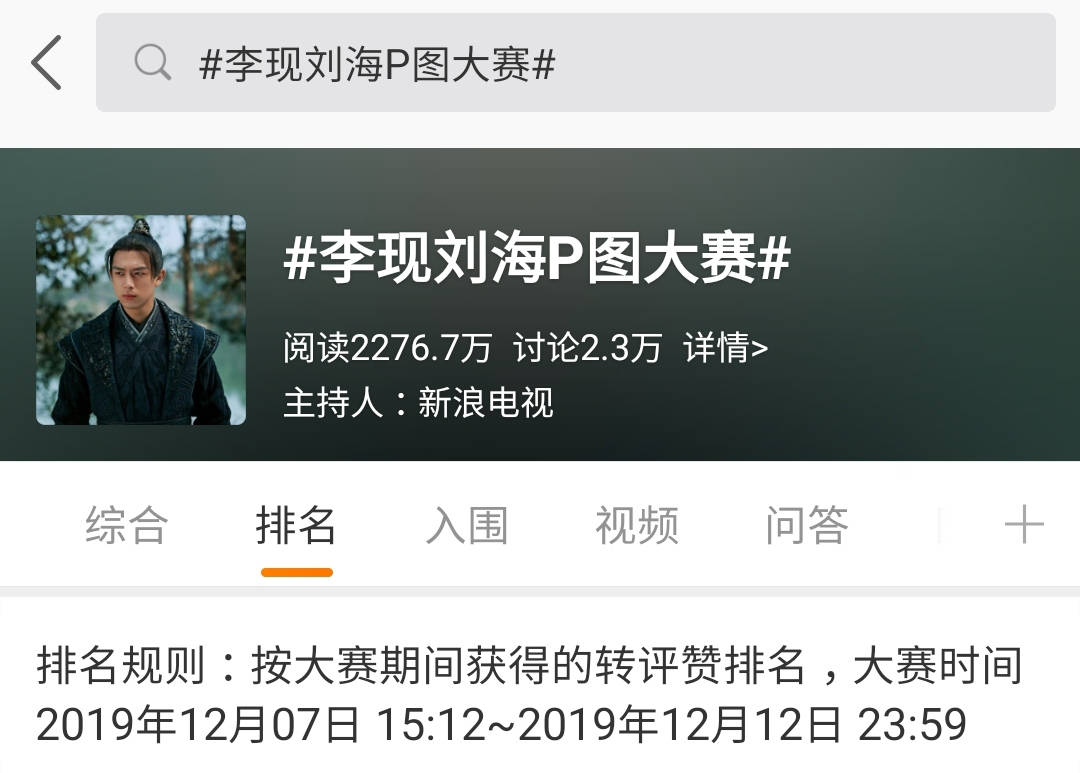1080x773 pixels.
Task: Select the 排名 tab
Action: [296, 525]
